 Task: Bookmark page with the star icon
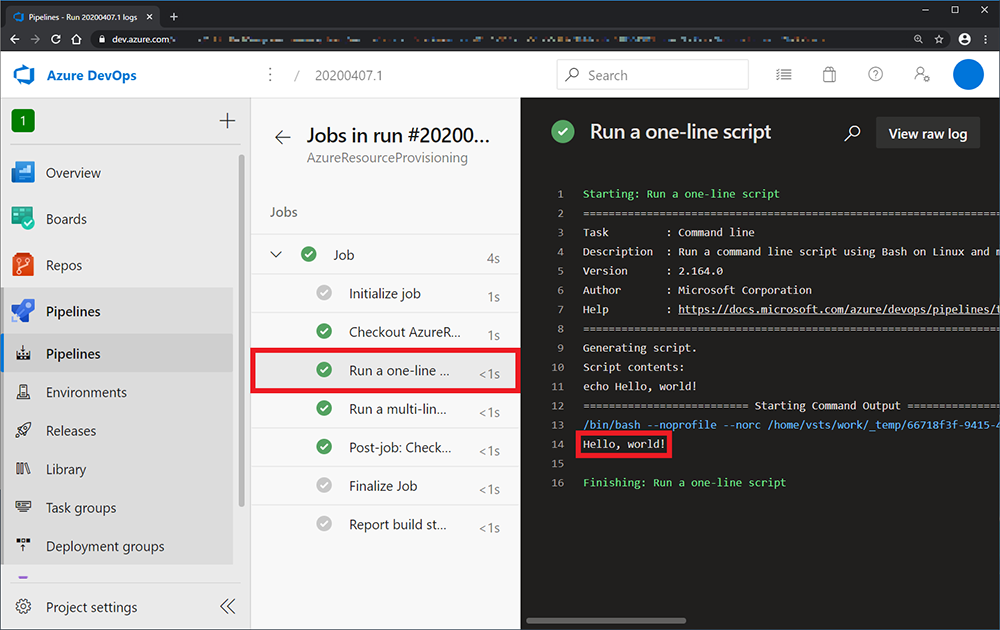click(939, 39)
